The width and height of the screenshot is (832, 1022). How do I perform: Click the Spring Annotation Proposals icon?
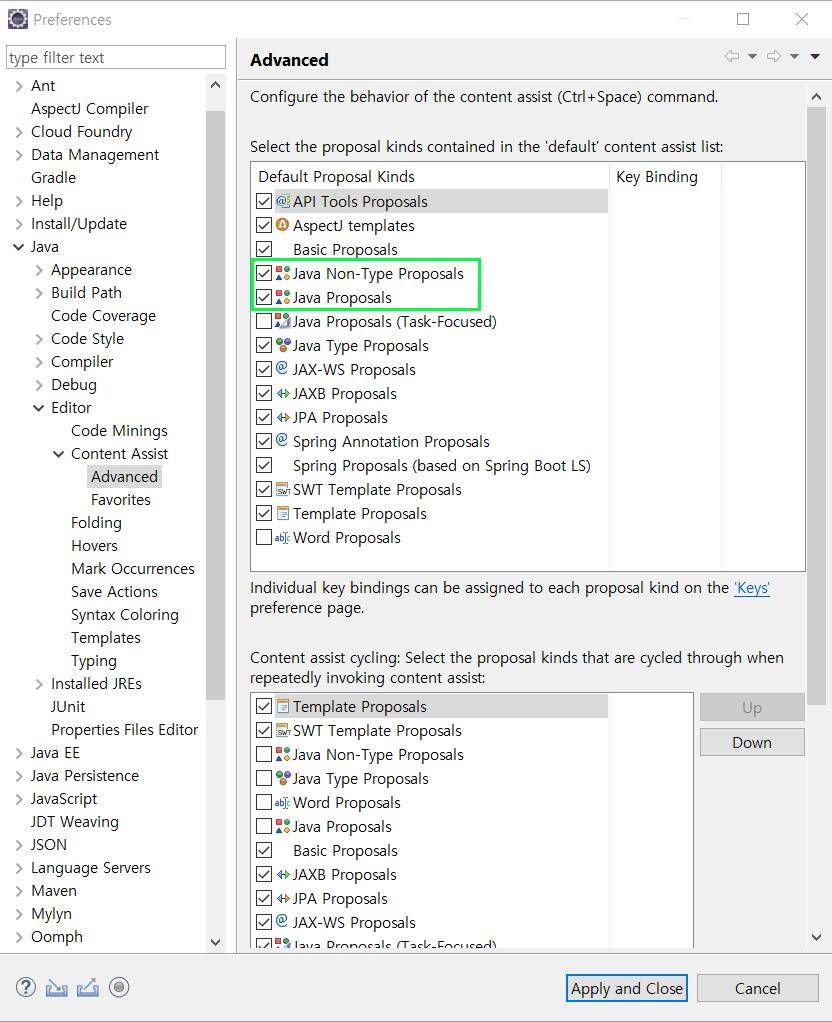tap(282, 440)
